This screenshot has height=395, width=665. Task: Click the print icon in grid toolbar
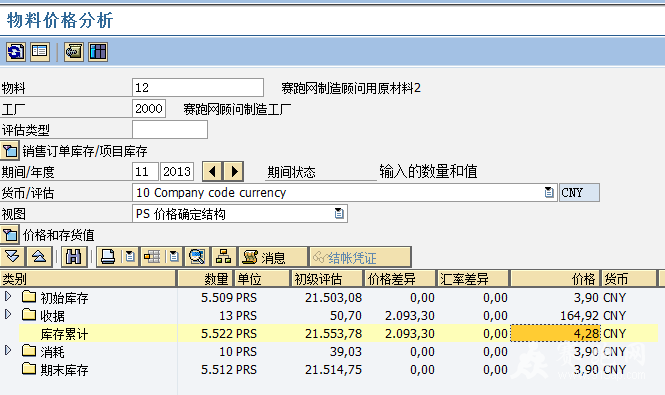click(x=108, y=257)
